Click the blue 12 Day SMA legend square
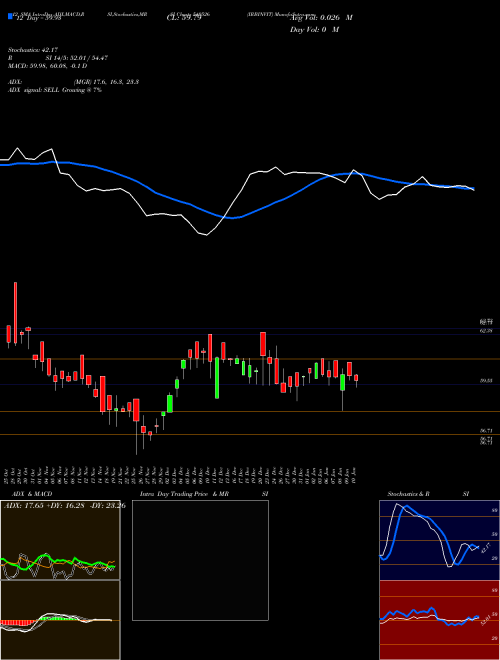The width and height of the screenshot is (500, 660). [10, 16]
